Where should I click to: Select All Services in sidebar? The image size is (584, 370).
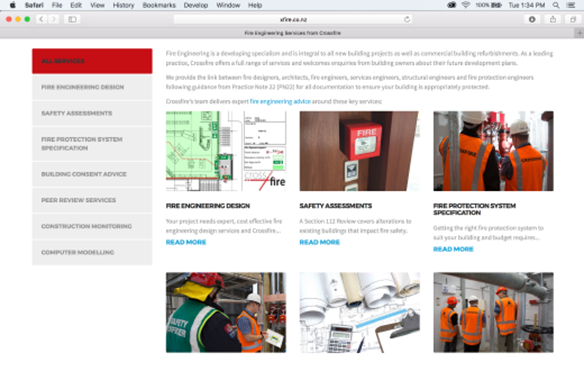point(92,61)
